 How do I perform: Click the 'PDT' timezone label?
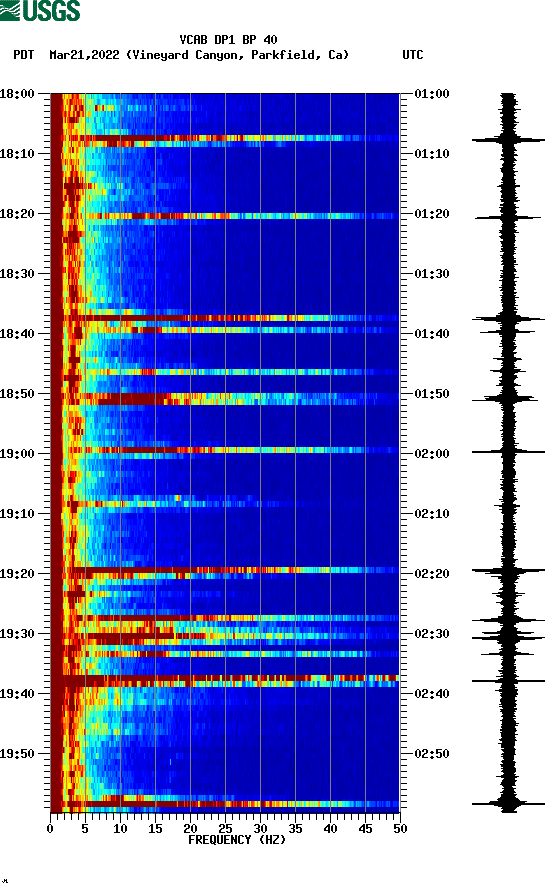click(23, 55)
